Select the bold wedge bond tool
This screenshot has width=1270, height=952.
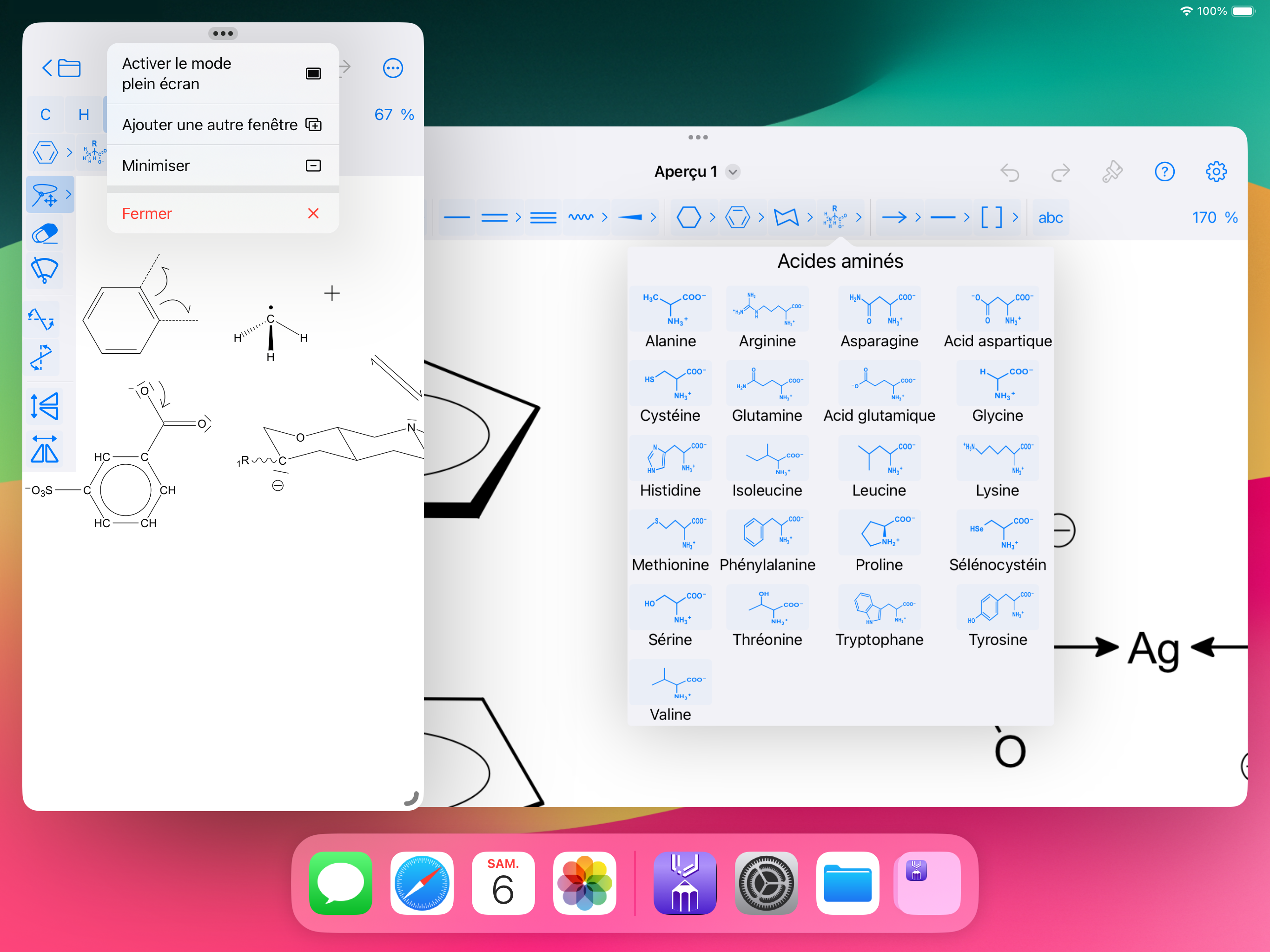tap(630, 218)
